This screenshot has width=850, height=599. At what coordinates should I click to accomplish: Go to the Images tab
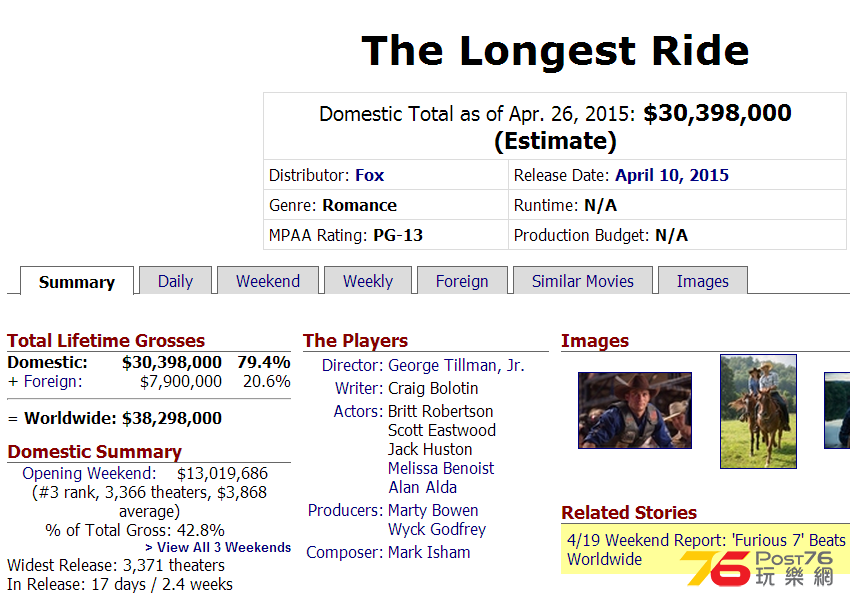tap(703, 281)
